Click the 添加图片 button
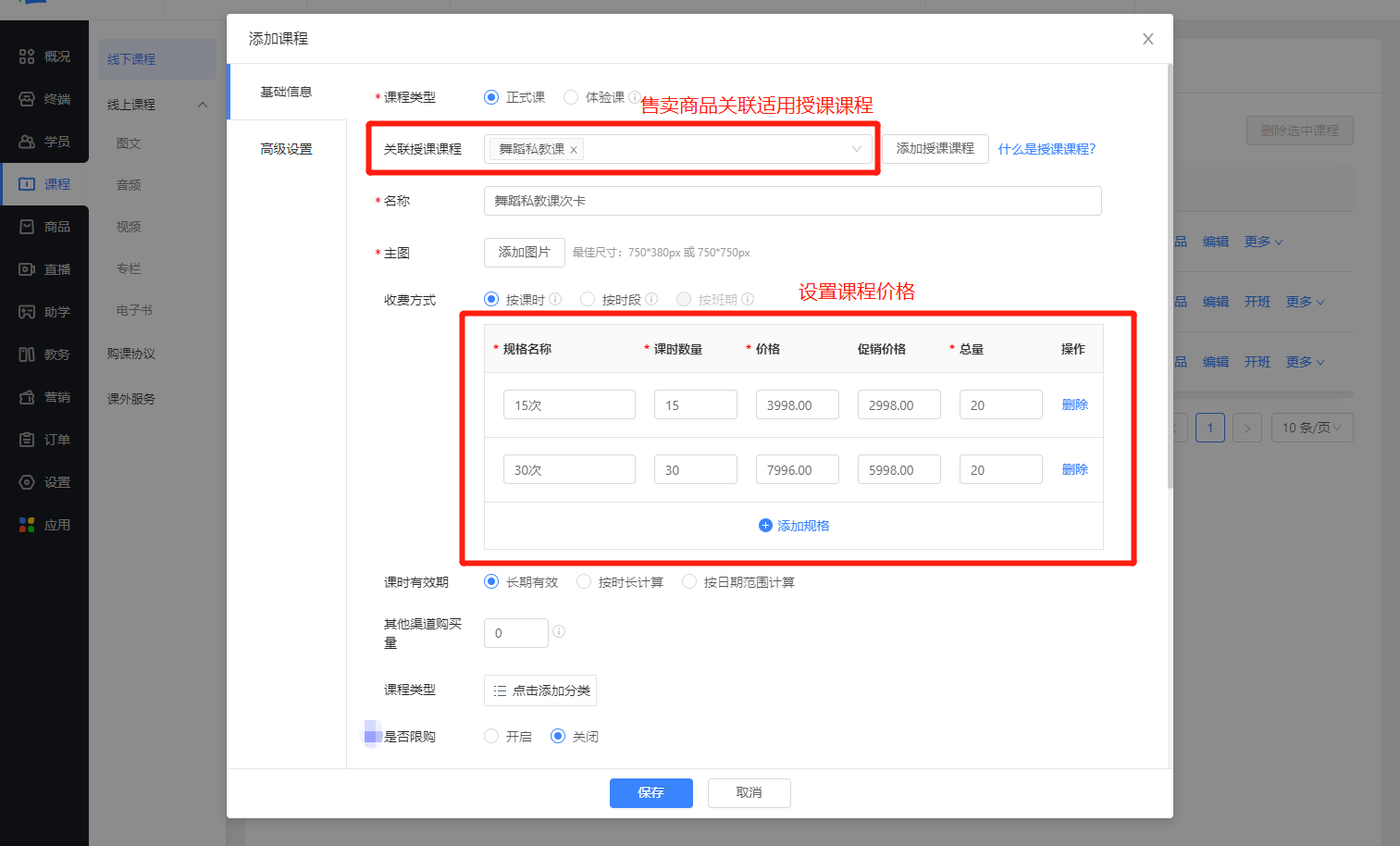The image size is (1400, 846). (x=525, y=253)
